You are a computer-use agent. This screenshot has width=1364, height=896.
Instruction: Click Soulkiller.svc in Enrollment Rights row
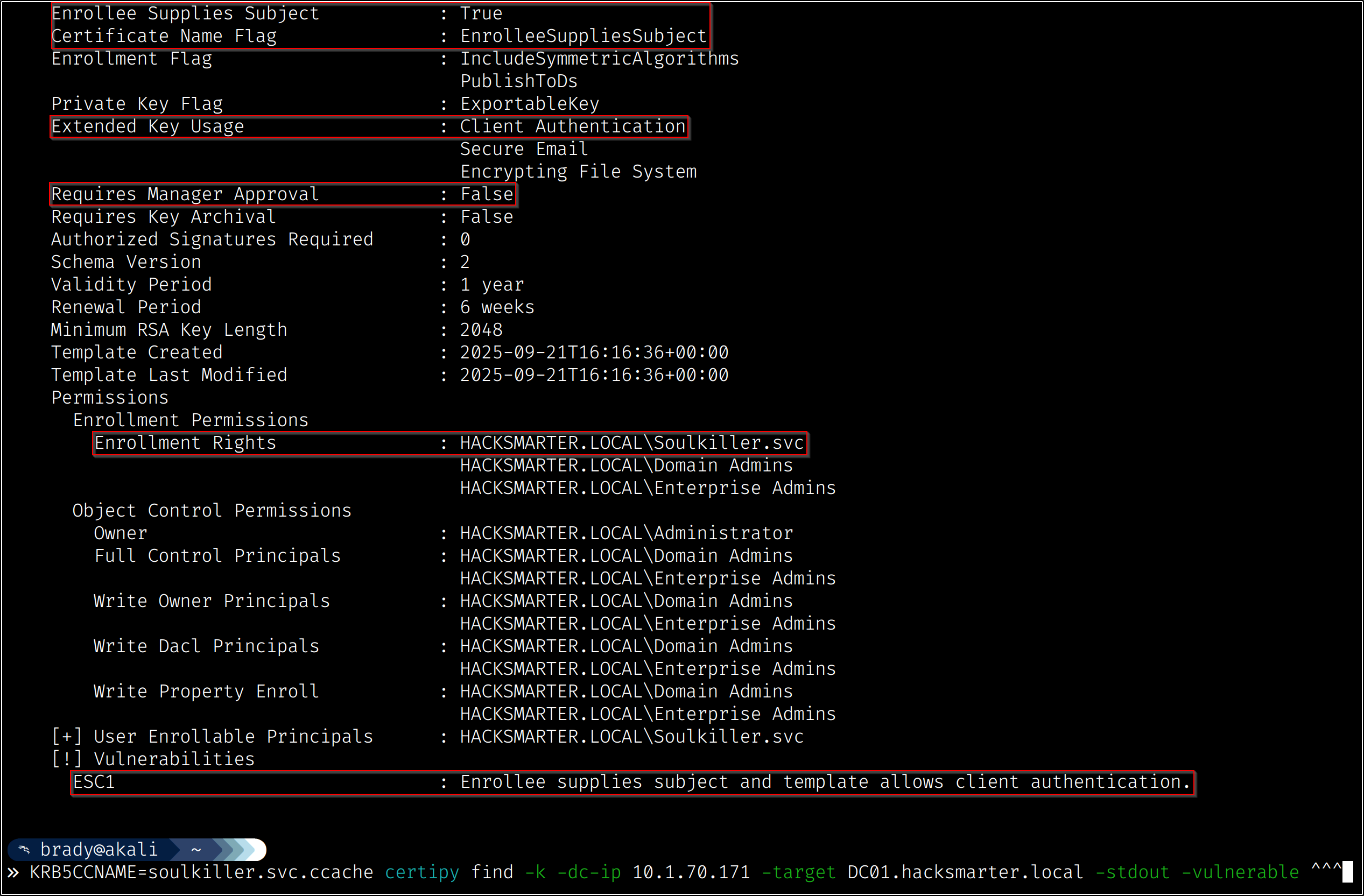click(x=728, y=443)
